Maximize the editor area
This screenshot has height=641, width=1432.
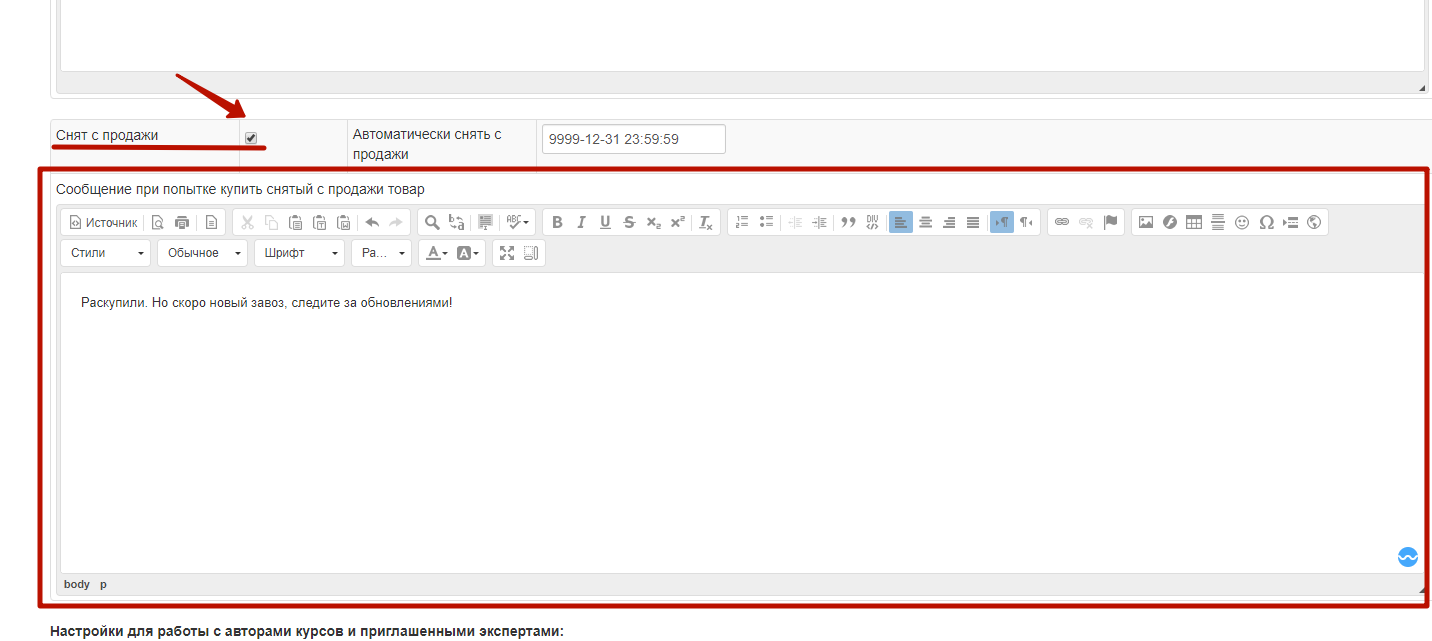[x=507, y=253]
